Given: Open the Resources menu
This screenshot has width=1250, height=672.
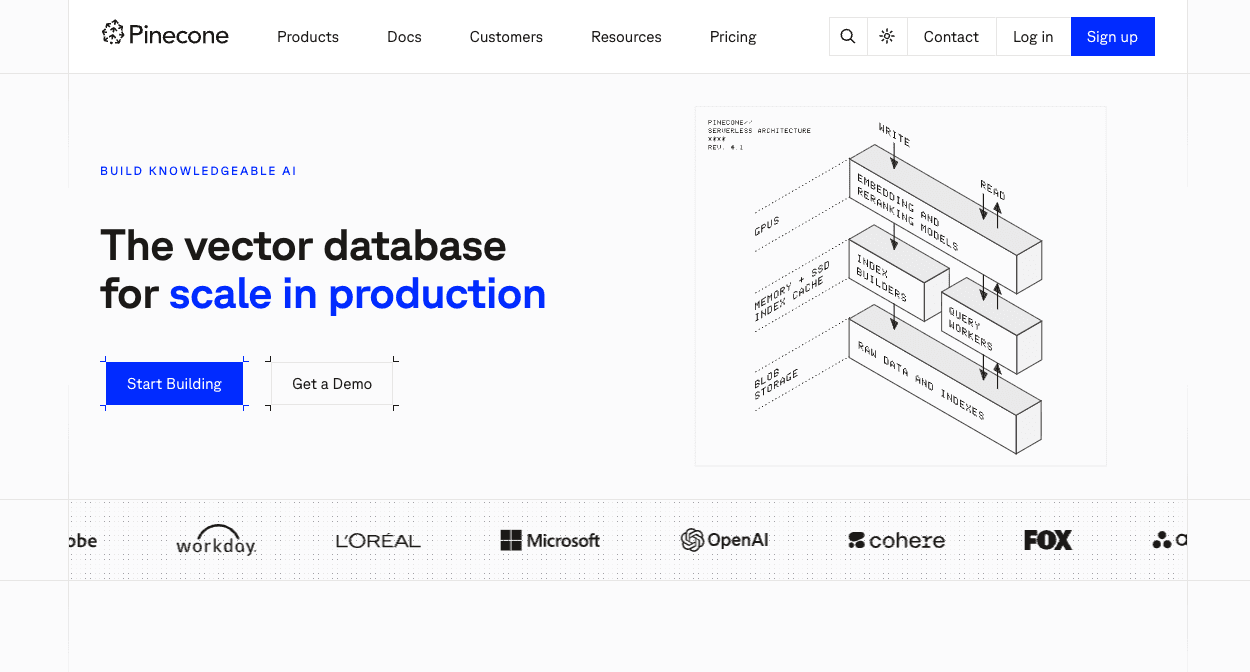Looking at the screenshot, I should 626,37.
